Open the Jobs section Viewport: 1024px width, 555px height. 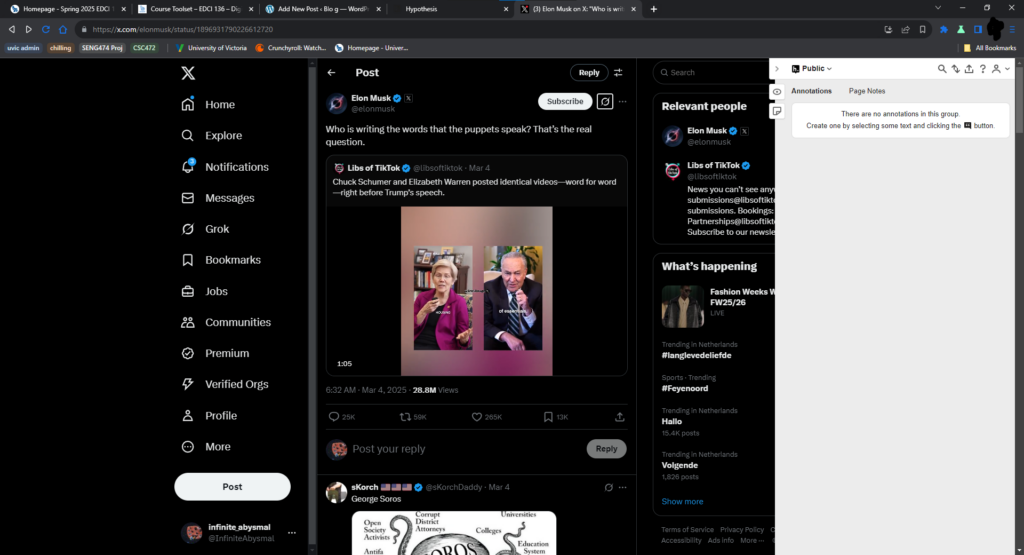(204, 291)
